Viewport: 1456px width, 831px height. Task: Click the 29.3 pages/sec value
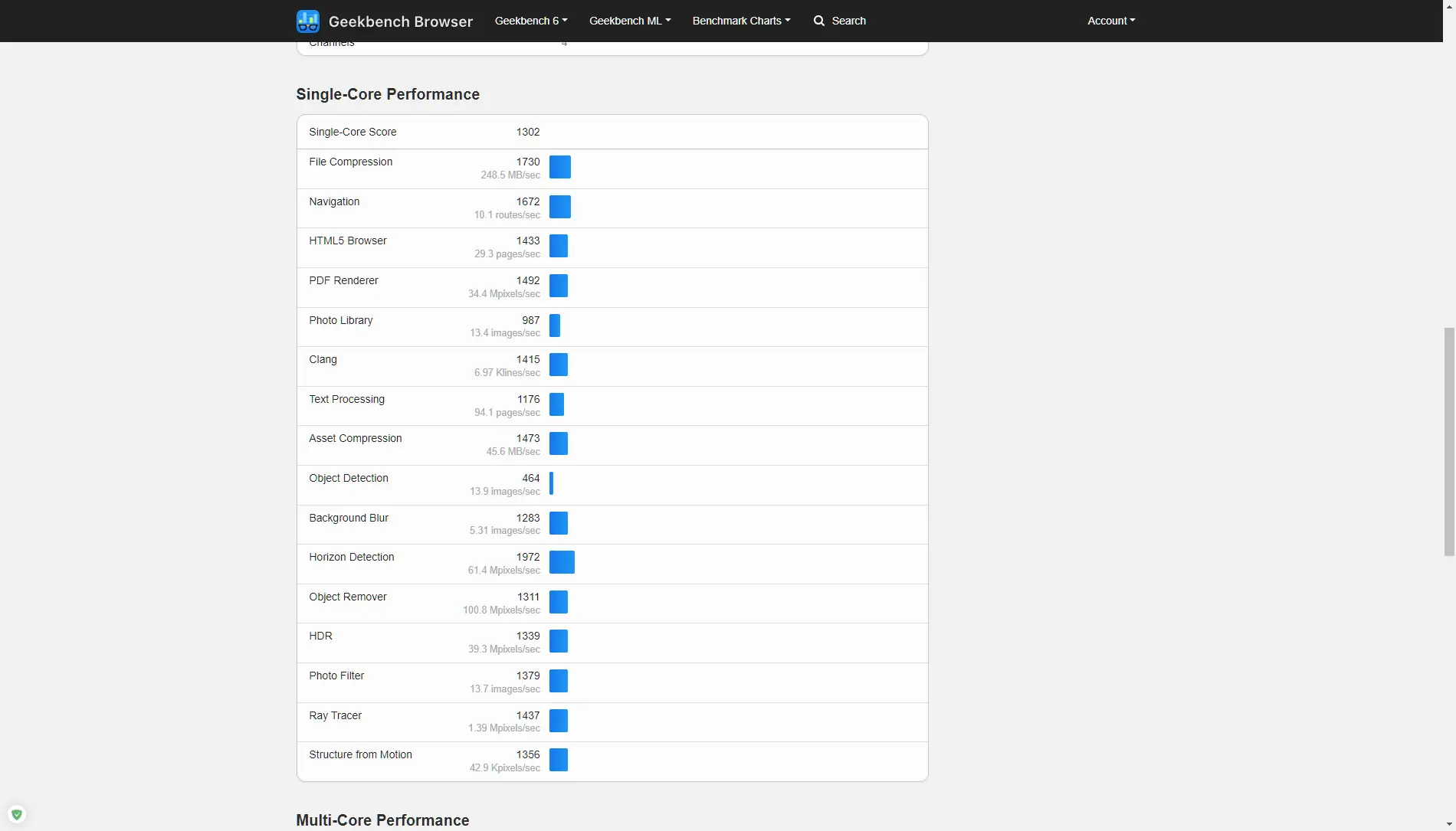point(507,254)
